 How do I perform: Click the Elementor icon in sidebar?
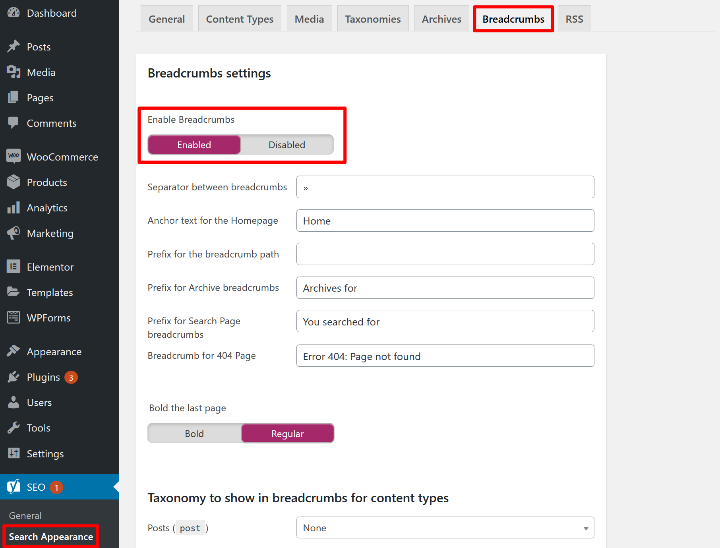click(x=13, y=267)
